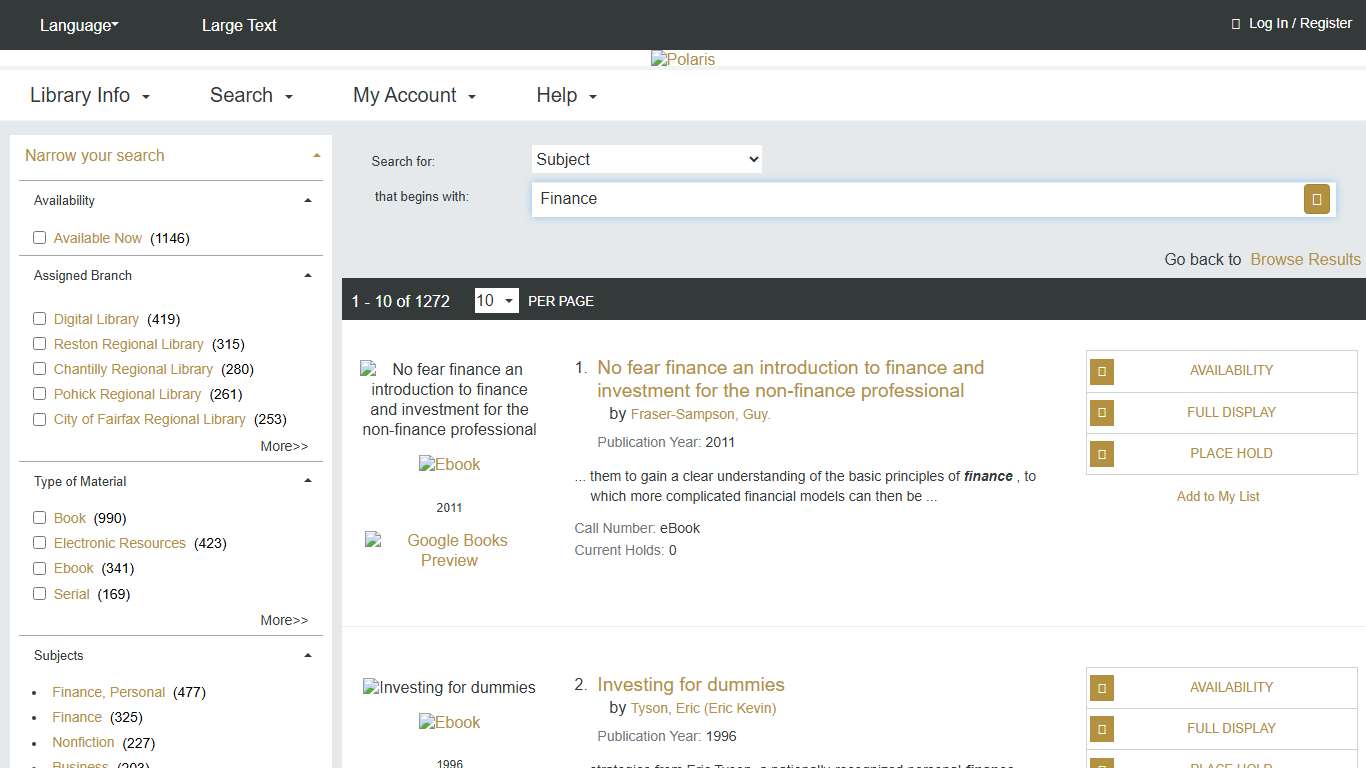Click the Finance search text field
Image resolution: width=1366 pixels, height=768 pixels.
click(x=915, y=199)
